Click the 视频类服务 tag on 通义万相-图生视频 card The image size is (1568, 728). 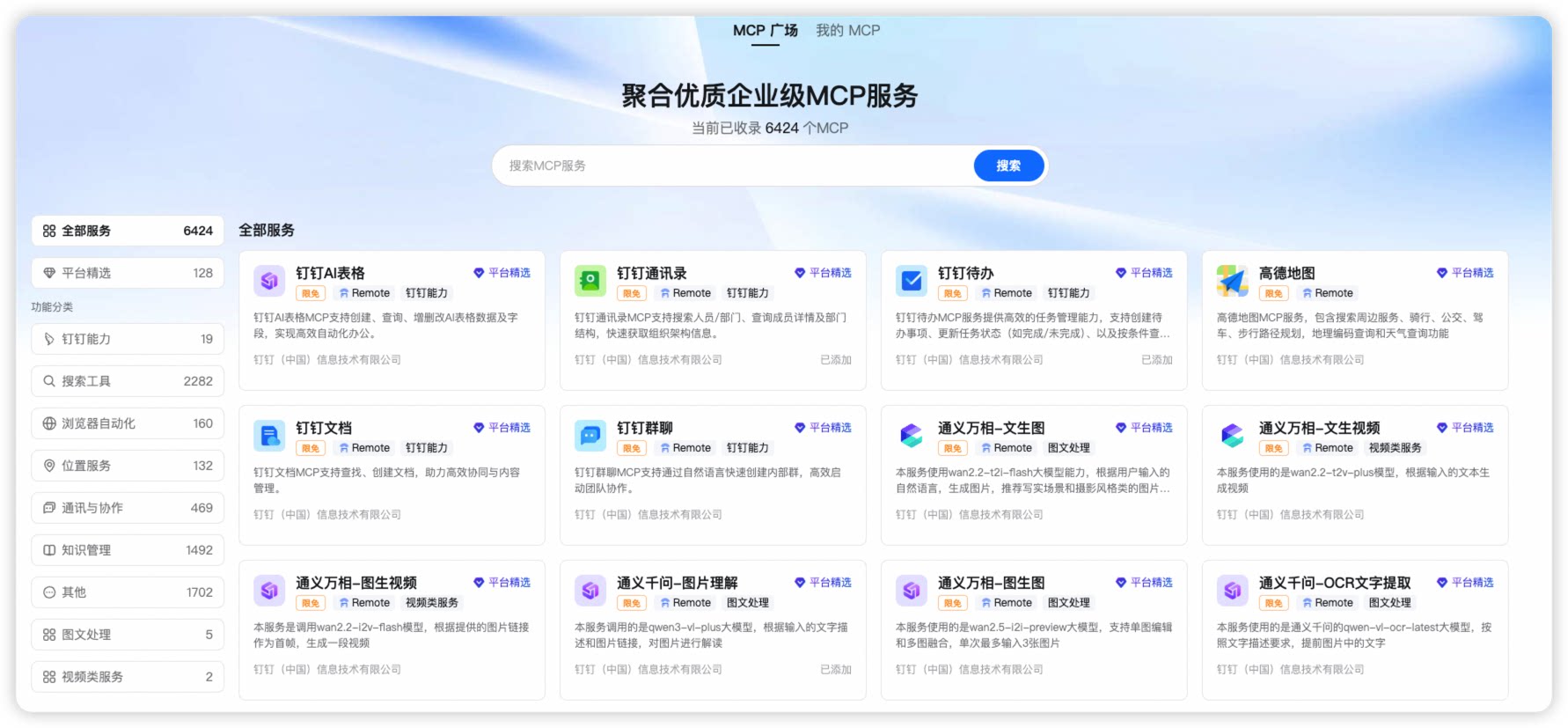click(432, 603)
